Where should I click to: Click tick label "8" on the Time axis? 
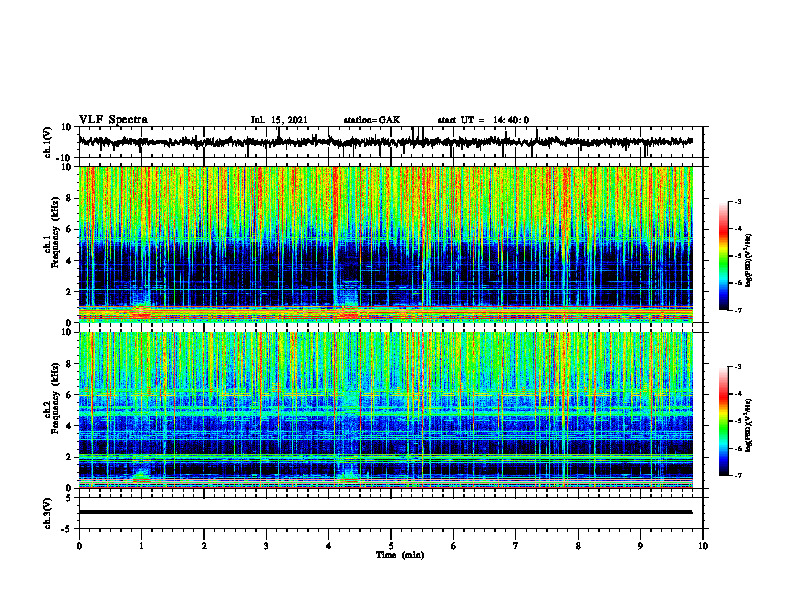click(578, 546)
